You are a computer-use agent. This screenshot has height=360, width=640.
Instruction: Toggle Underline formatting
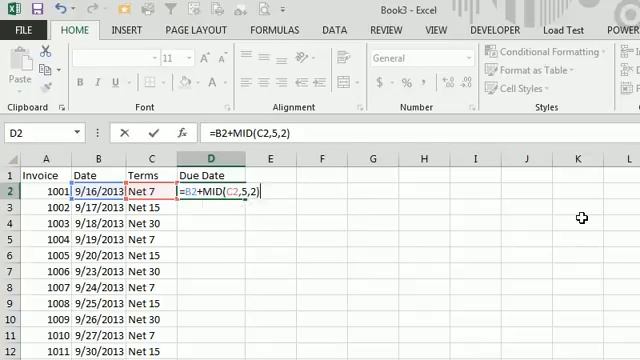(116, 82)
